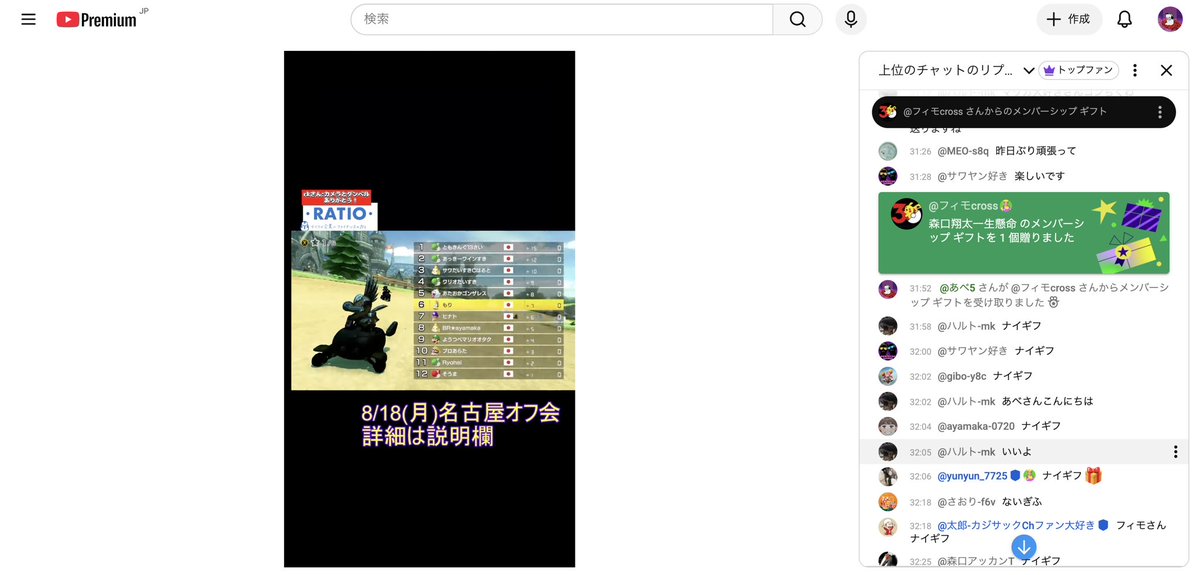1199x575 pixels.
Task: Click avatar beside ハルト-mk いいよ
Action: (887, 451)
